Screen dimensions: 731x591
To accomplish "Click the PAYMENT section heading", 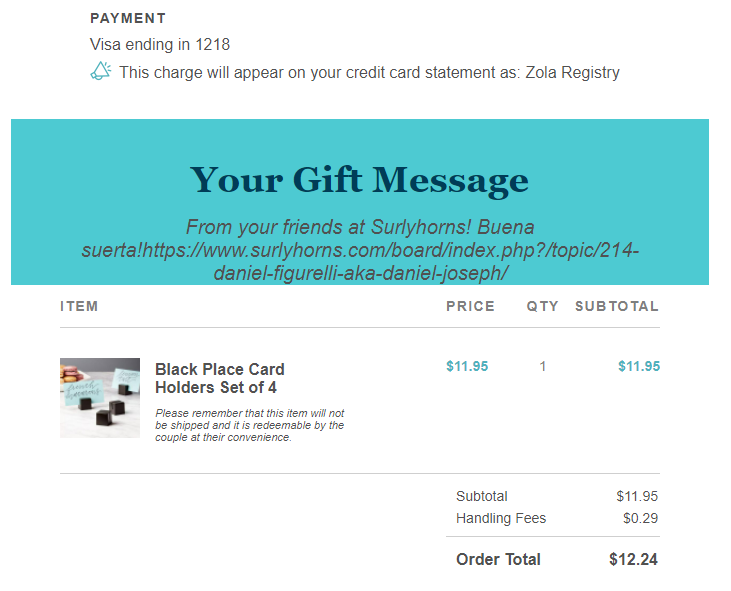I will pyautogui.click(x=128, y=19).
